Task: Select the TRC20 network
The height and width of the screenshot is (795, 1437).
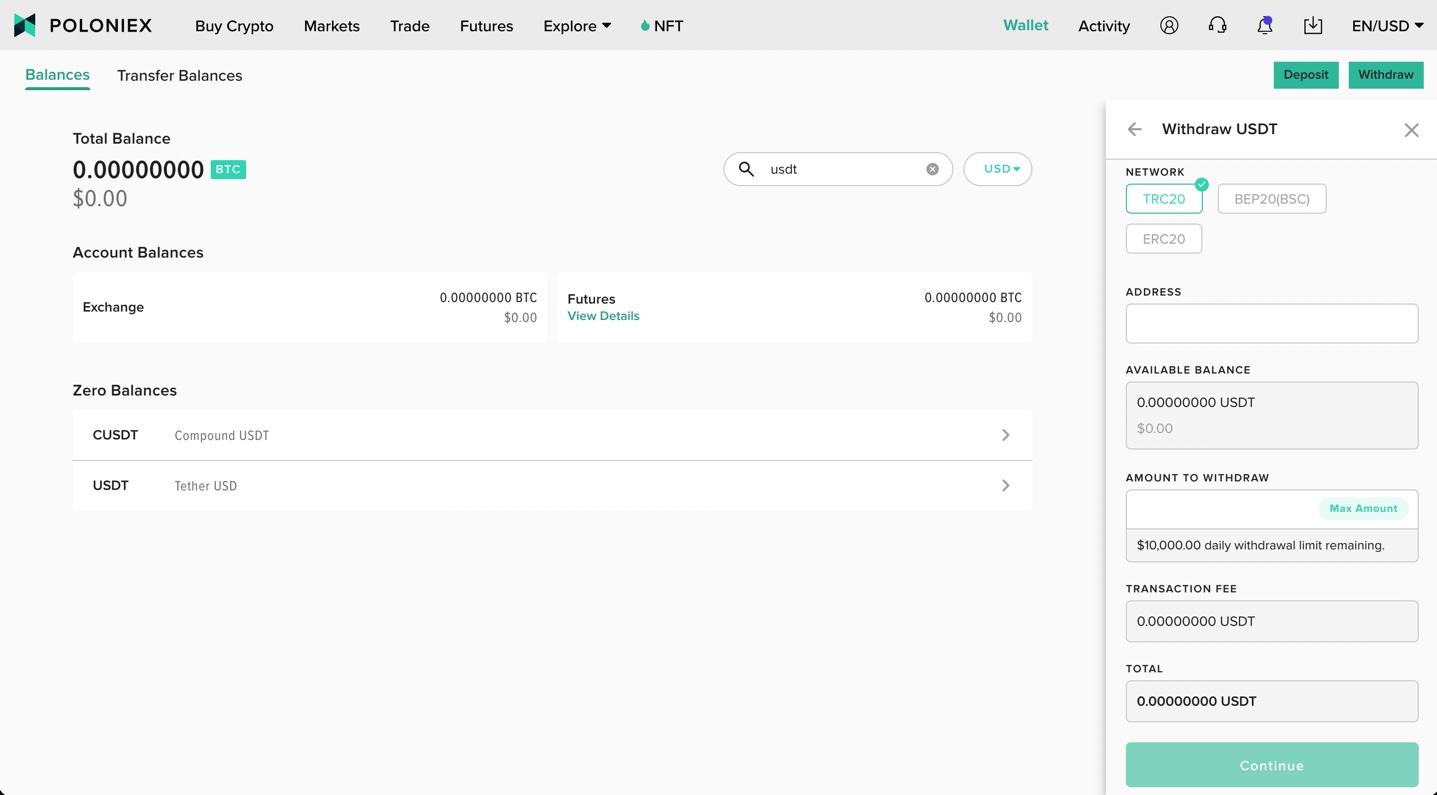Action: (x=1164, y=199)
